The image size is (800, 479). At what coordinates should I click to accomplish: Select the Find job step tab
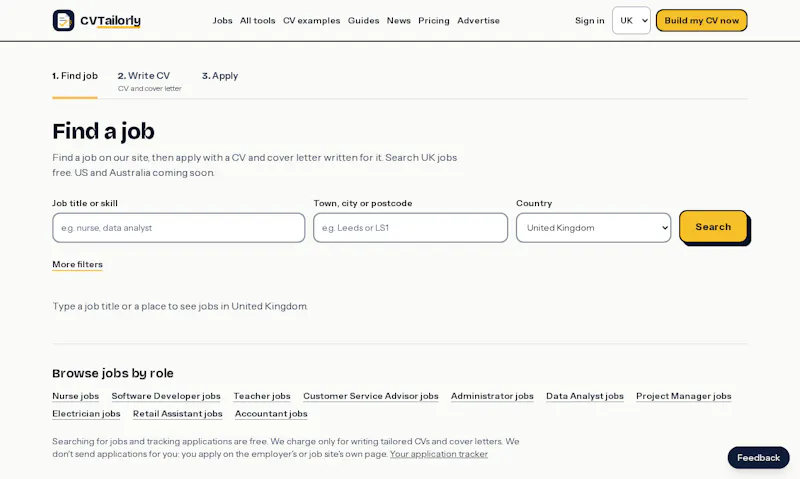point(75,76)
